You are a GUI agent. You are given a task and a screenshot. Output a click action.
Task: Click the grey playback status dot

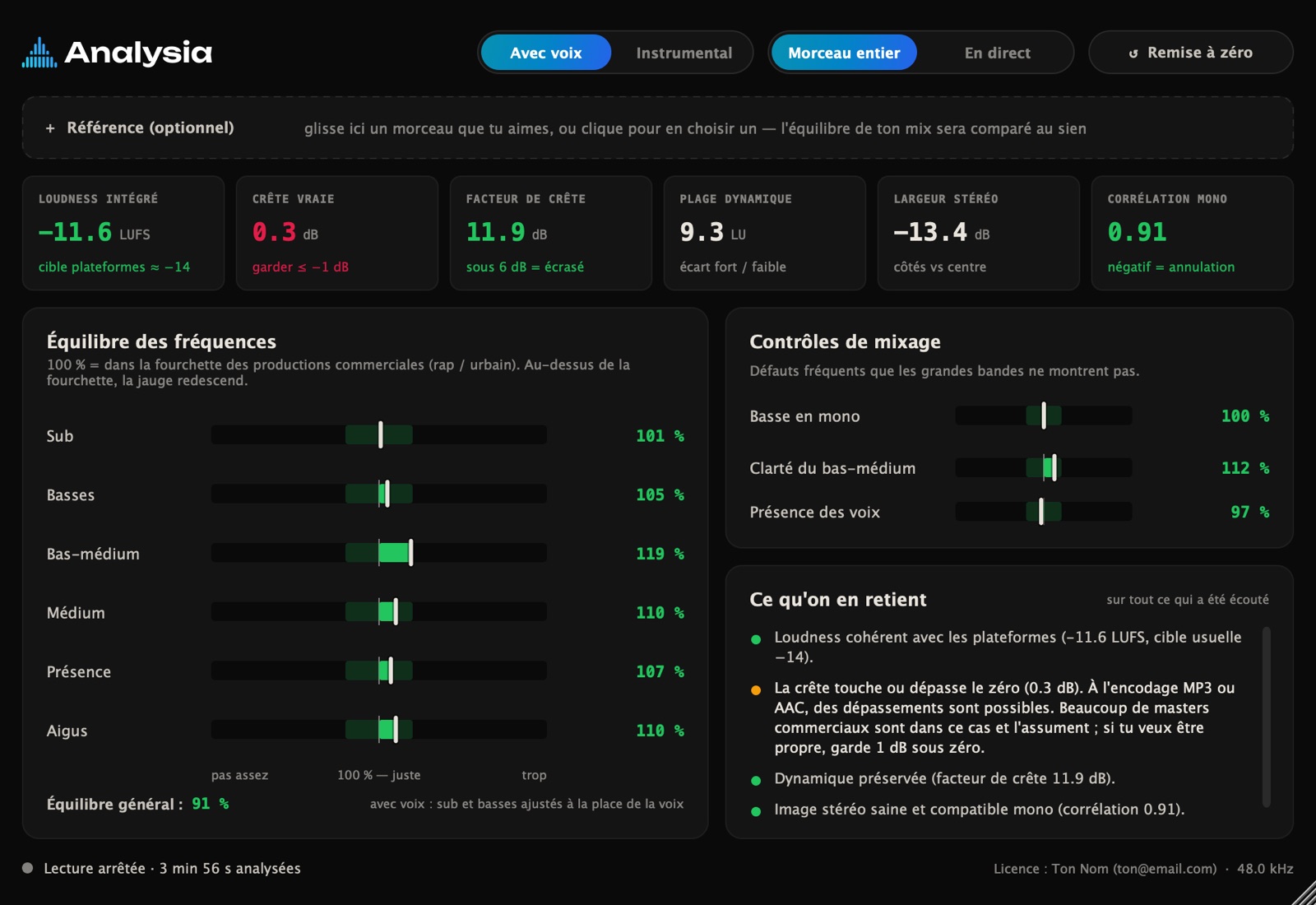pos(28,868)
